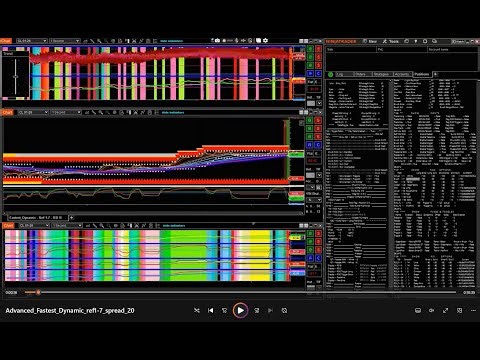Open the instrument dropdown in the middle chart
The image size is (480, 360).
tap(33, 112)
